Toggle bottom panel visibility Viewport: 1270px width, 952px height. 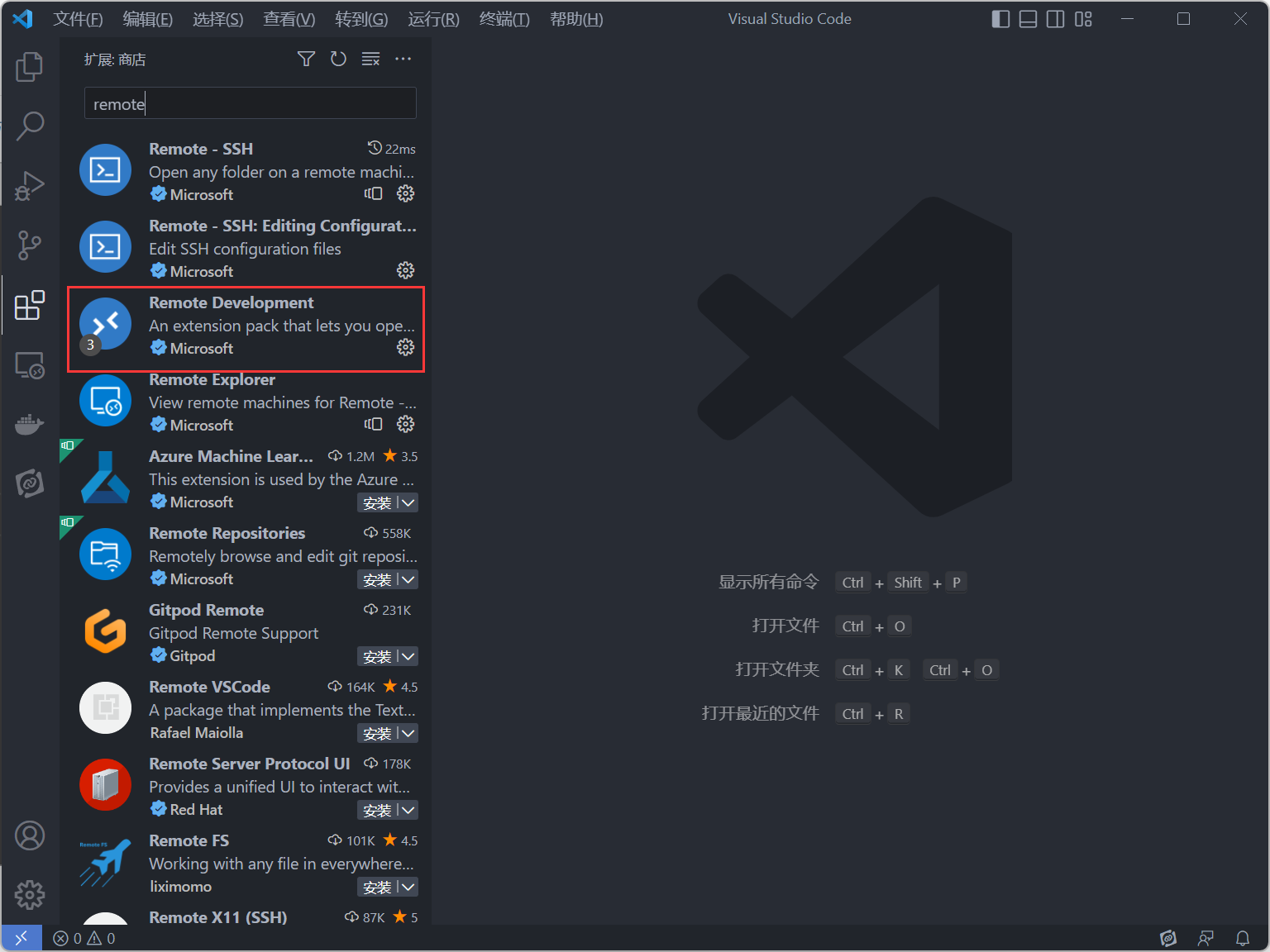click(1028, 19)
